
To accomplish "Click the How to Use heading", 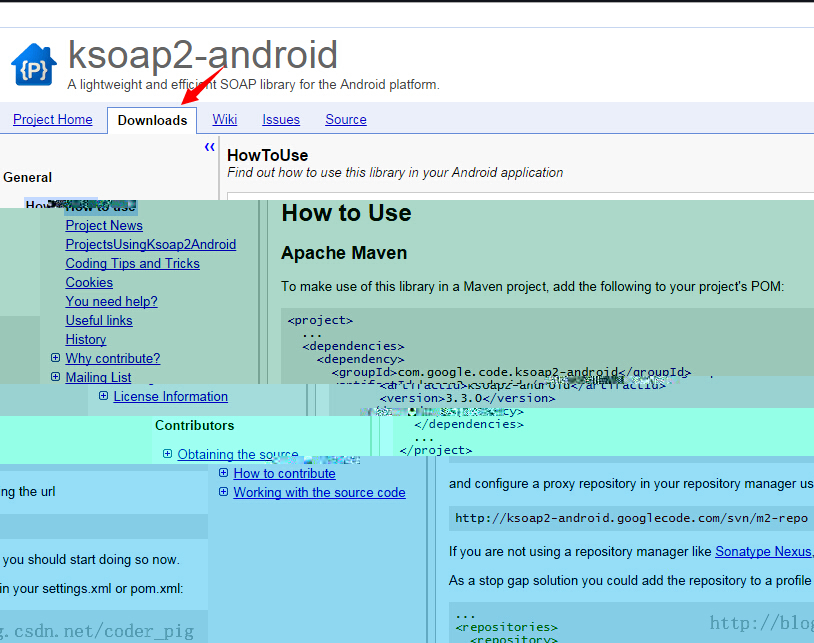I will (346, 213).
